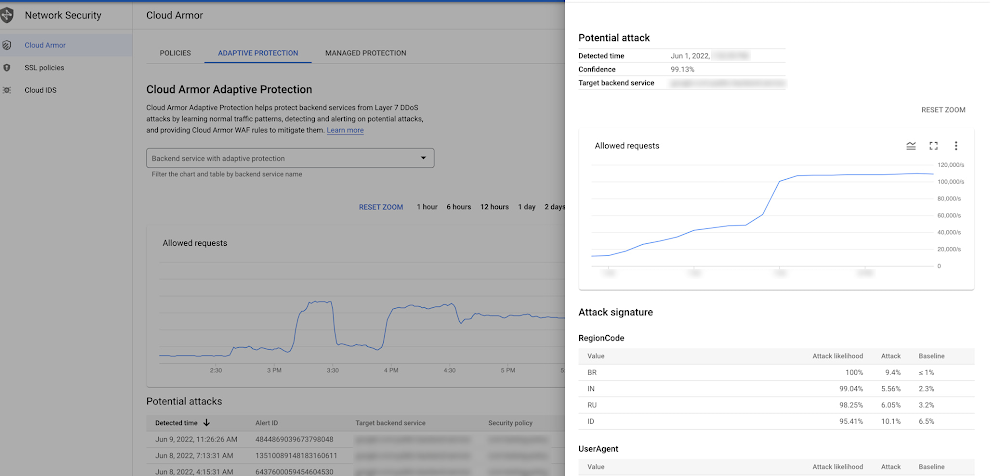The height and width of the screenshot is (476, 1000).
Task: Open alert detected Jun 9, 2022 11:26:26 AM
Action: (x=197, y=440)
